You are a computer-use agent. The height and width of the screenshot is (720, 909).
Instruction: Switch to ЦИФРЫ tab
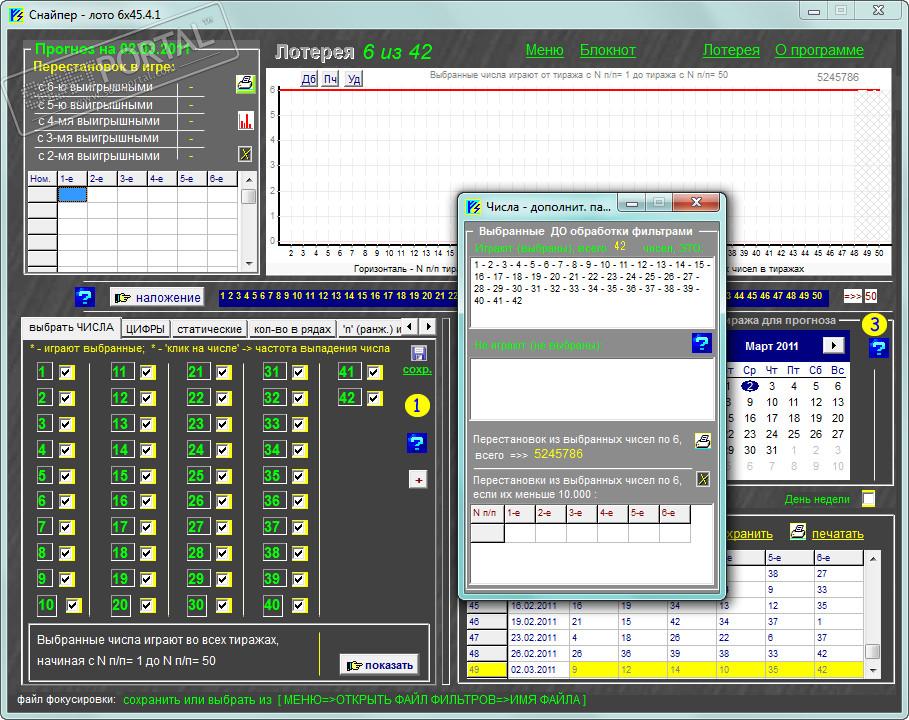(x=146, y=329)
